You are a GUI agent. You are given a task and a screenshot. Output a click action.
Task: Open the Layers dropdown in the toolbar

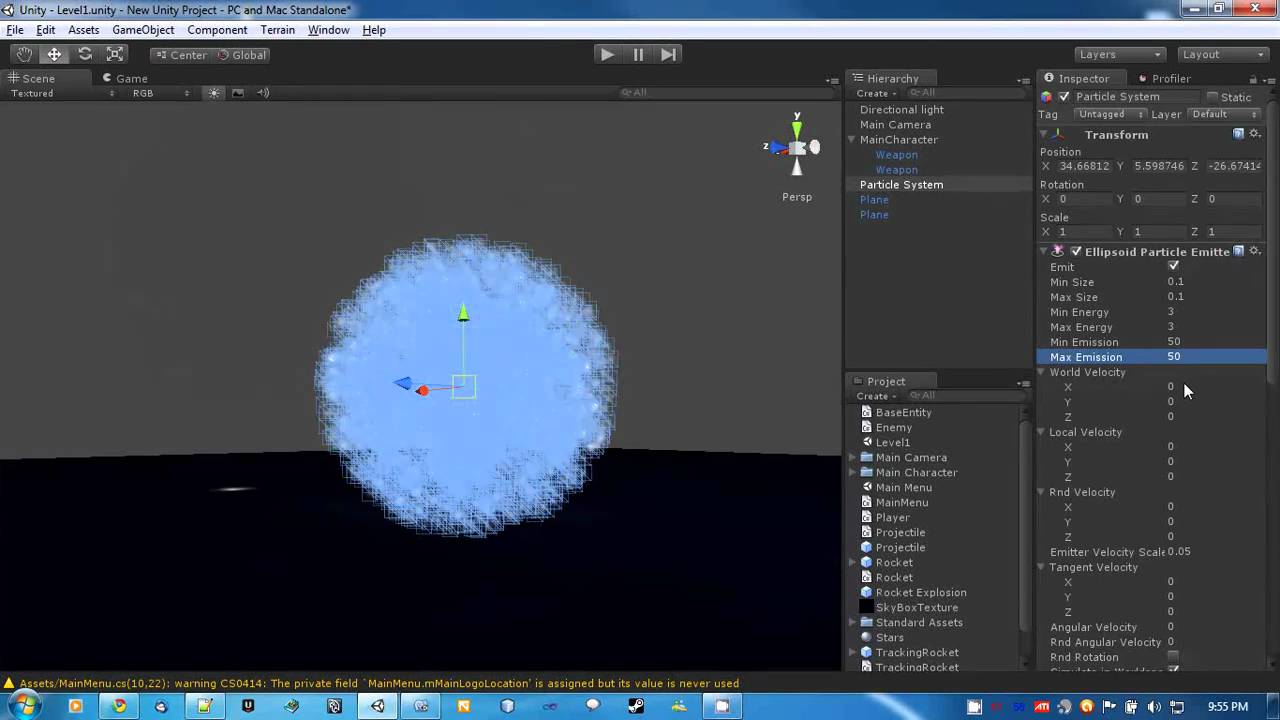tap(1119, 55)
